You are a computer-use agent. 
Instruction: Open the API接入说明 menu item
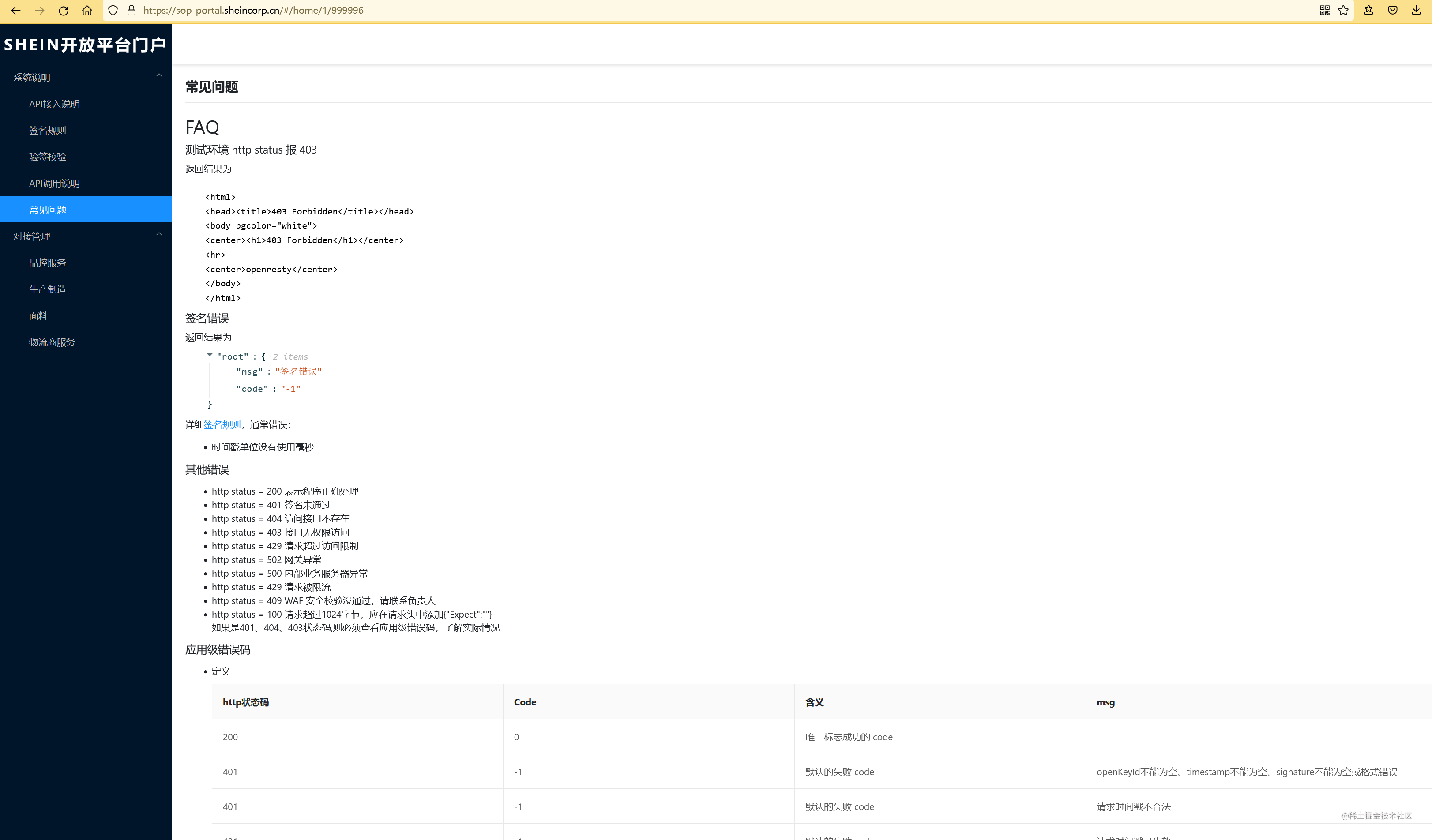point(55,104)
